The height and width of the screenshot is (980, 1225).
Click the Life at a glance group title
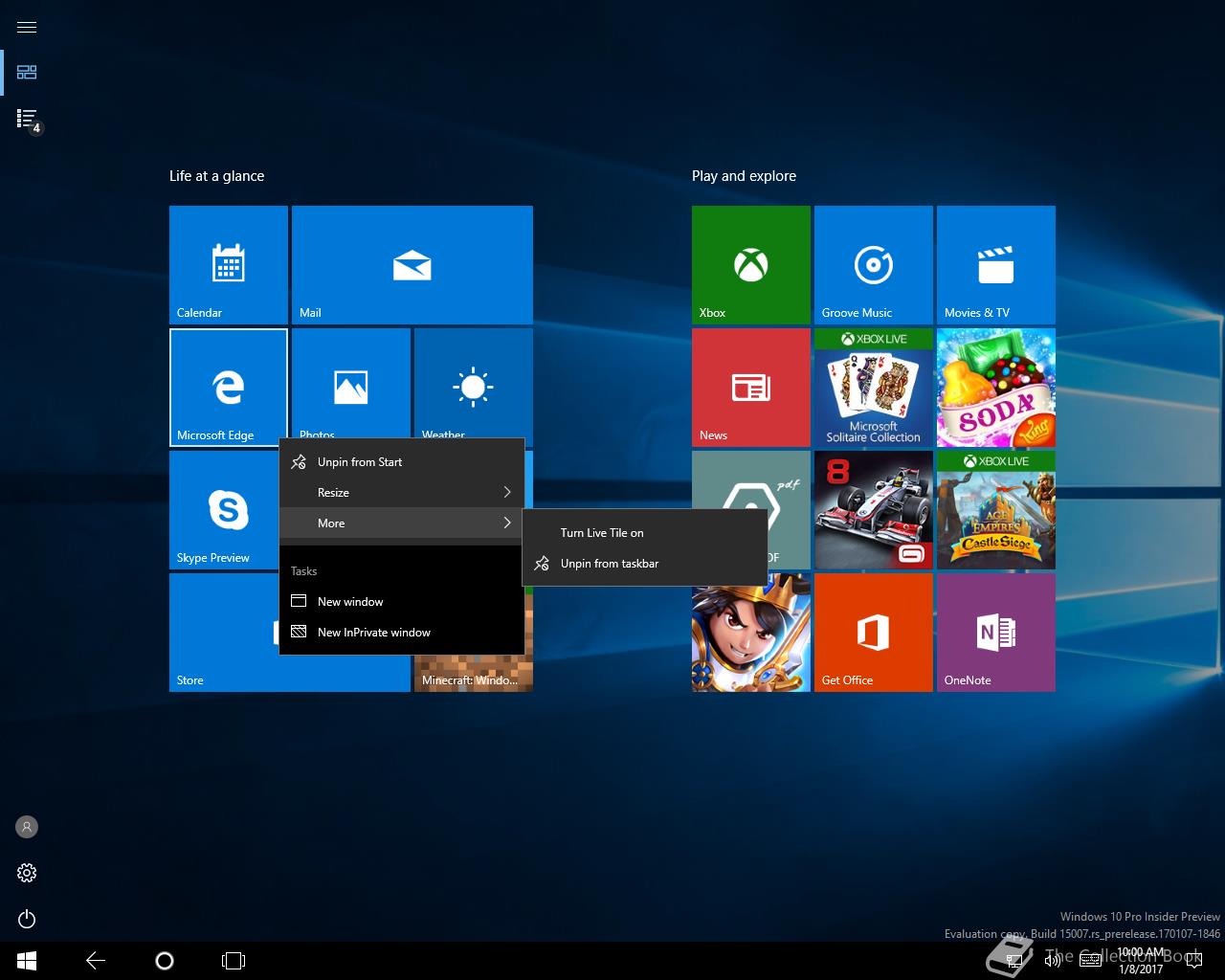click(x=217, y=176)
